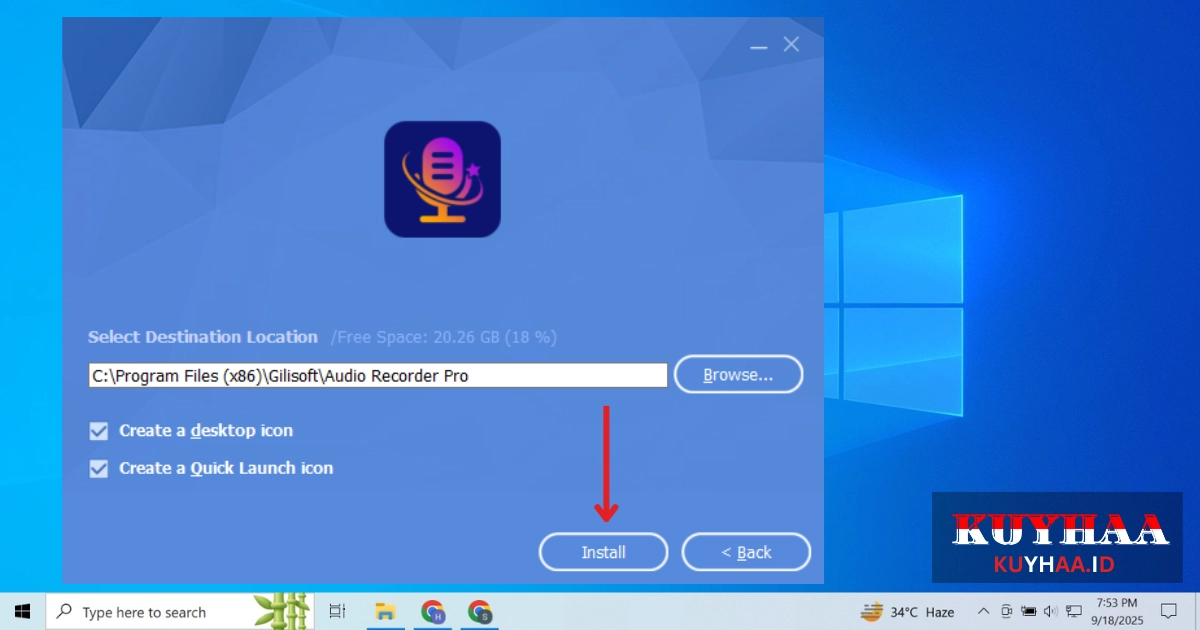Screen dimensions: 1200x630
Task: Click the network tray icon
Action: (x=1074, y=611)
